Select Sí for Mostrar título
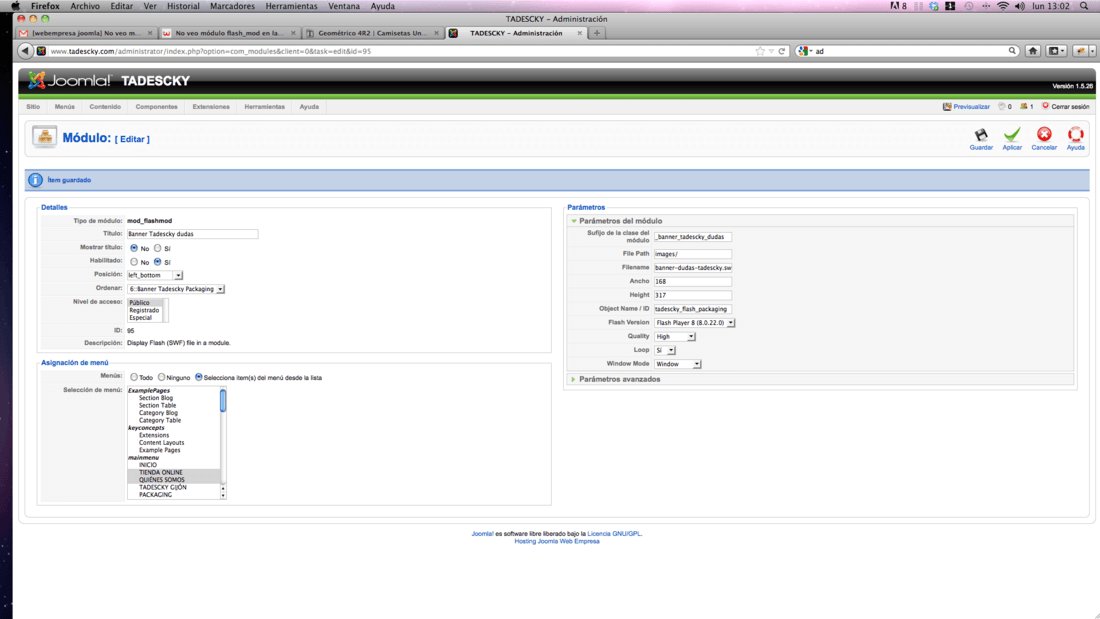Image resolution: width=1100 pixels, height=619 pixels. [158, 248]
